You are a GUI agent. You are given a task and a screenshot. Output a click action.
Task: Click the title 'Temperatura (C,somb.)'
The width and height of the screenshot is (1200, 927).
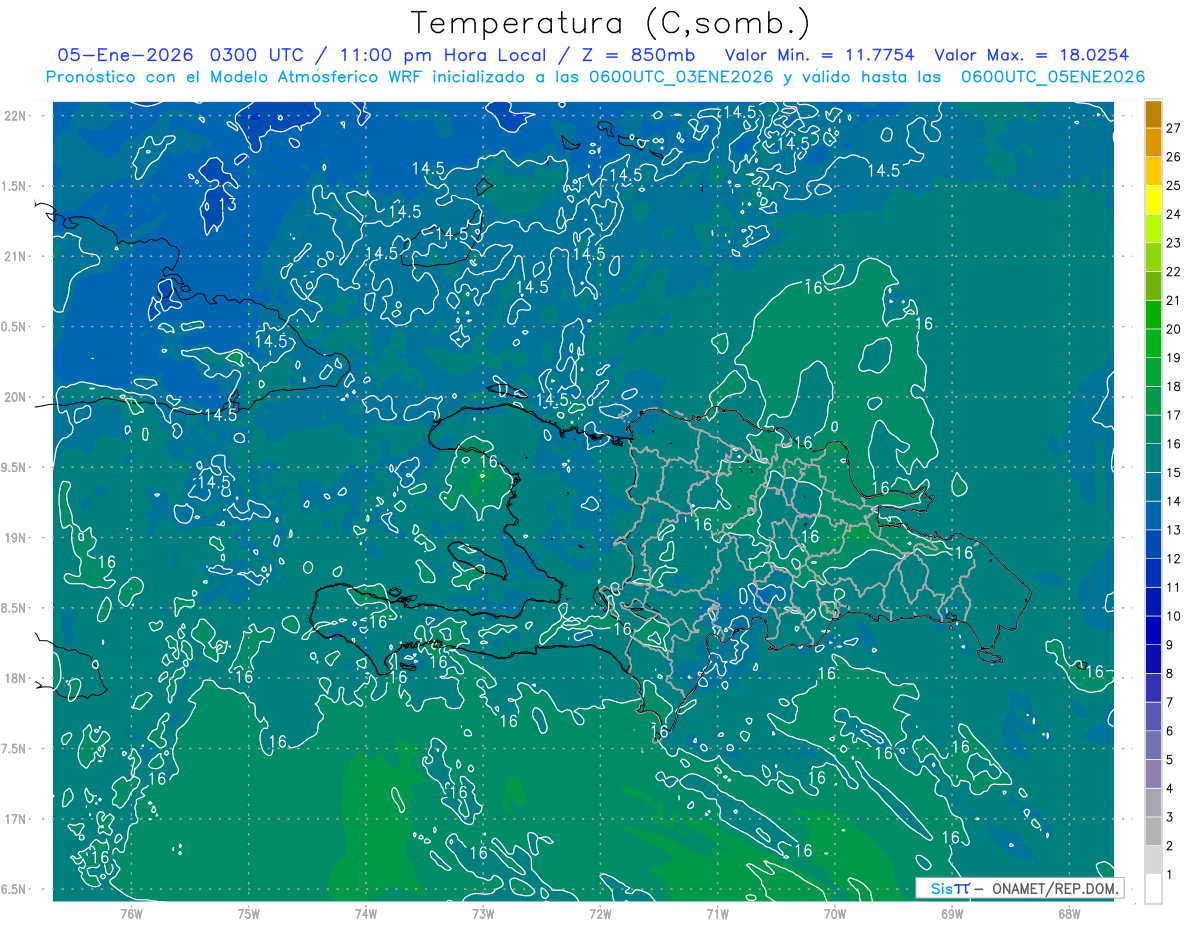click(x=611, y=24)
